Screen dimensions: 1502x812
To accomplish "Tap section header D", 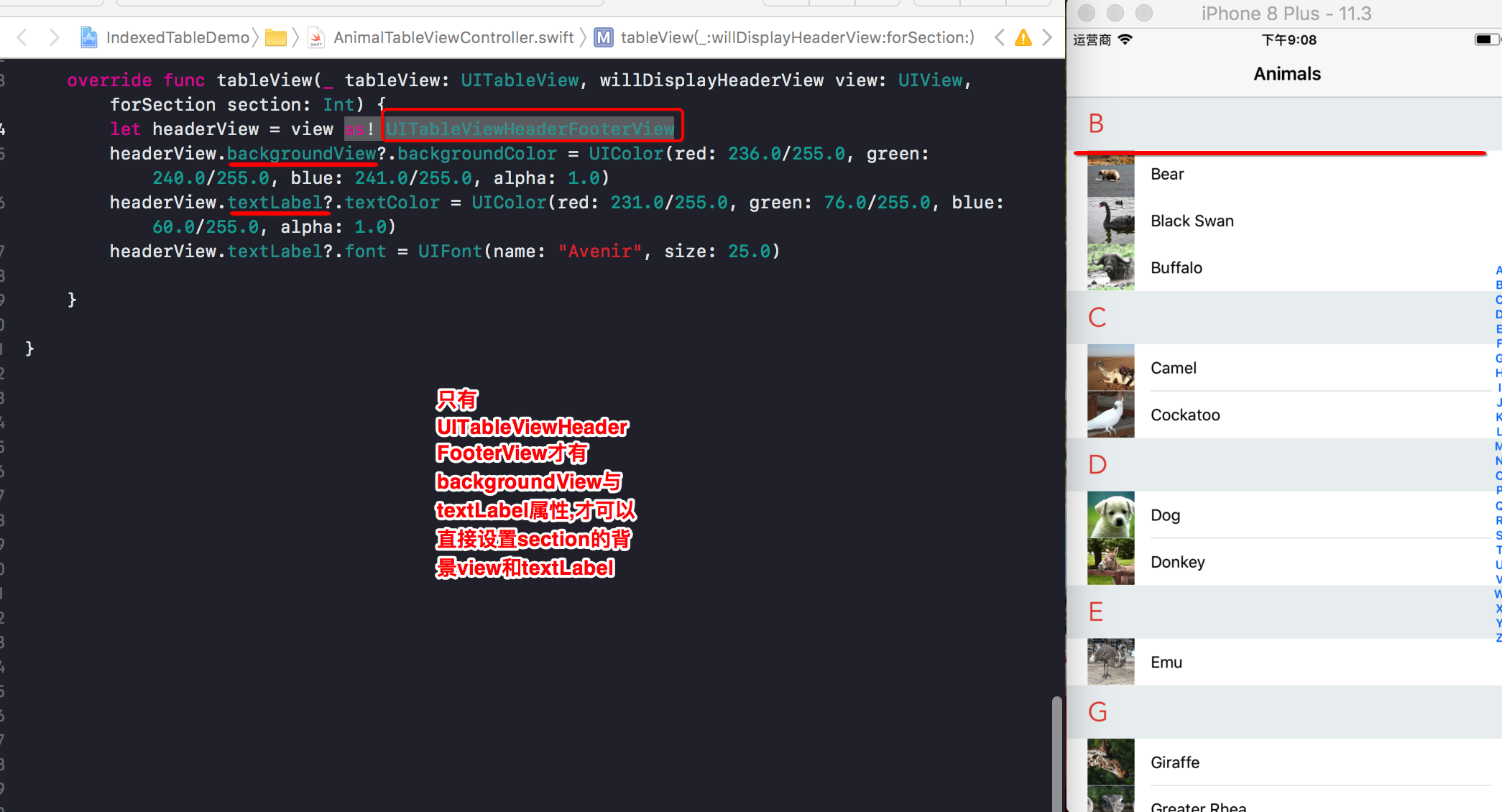I will tap(1284, 465).
